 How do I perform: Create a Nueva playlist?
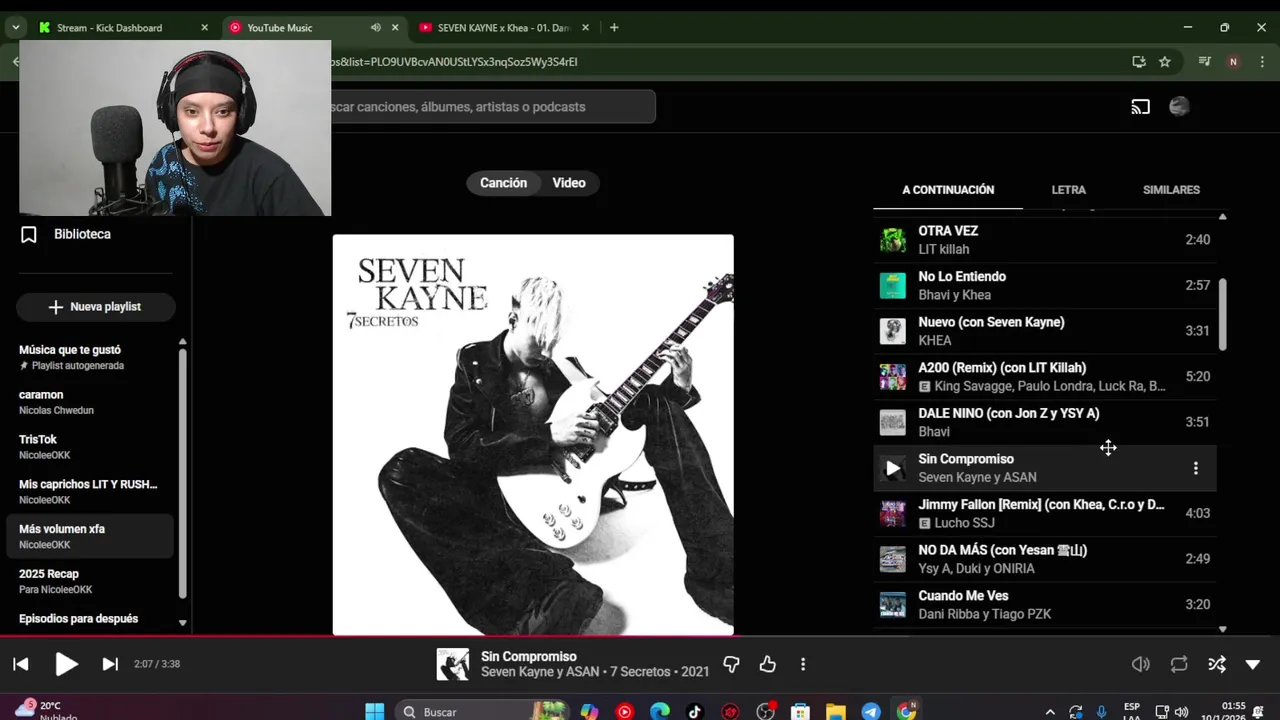[95, 307]
